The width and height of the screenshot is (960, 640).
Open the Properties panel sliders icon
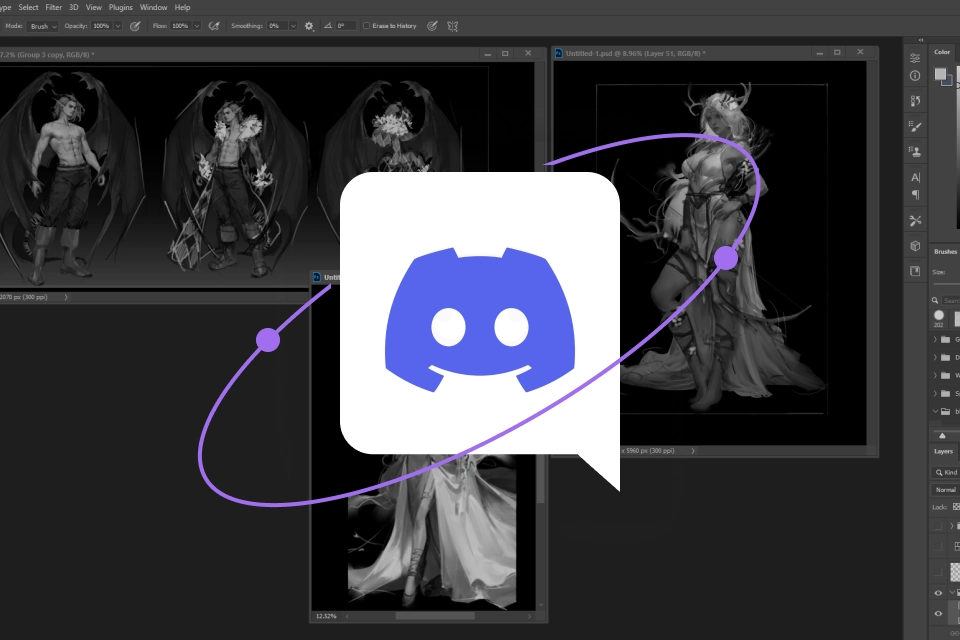915,58
